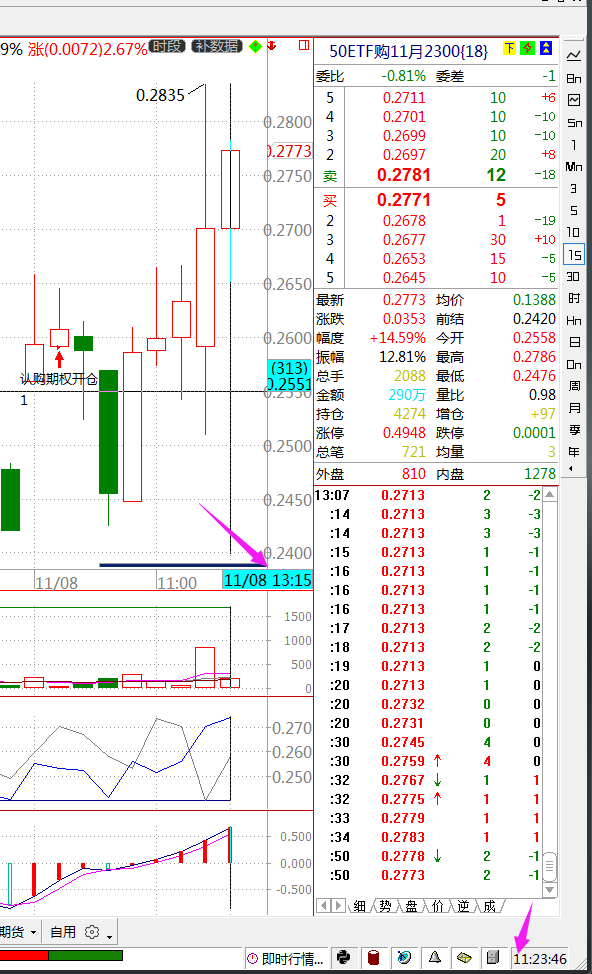Image resolution: width=592 pixels, height=974 pixels.
Task: Switch to the 3-minute period
Action: 574,189
